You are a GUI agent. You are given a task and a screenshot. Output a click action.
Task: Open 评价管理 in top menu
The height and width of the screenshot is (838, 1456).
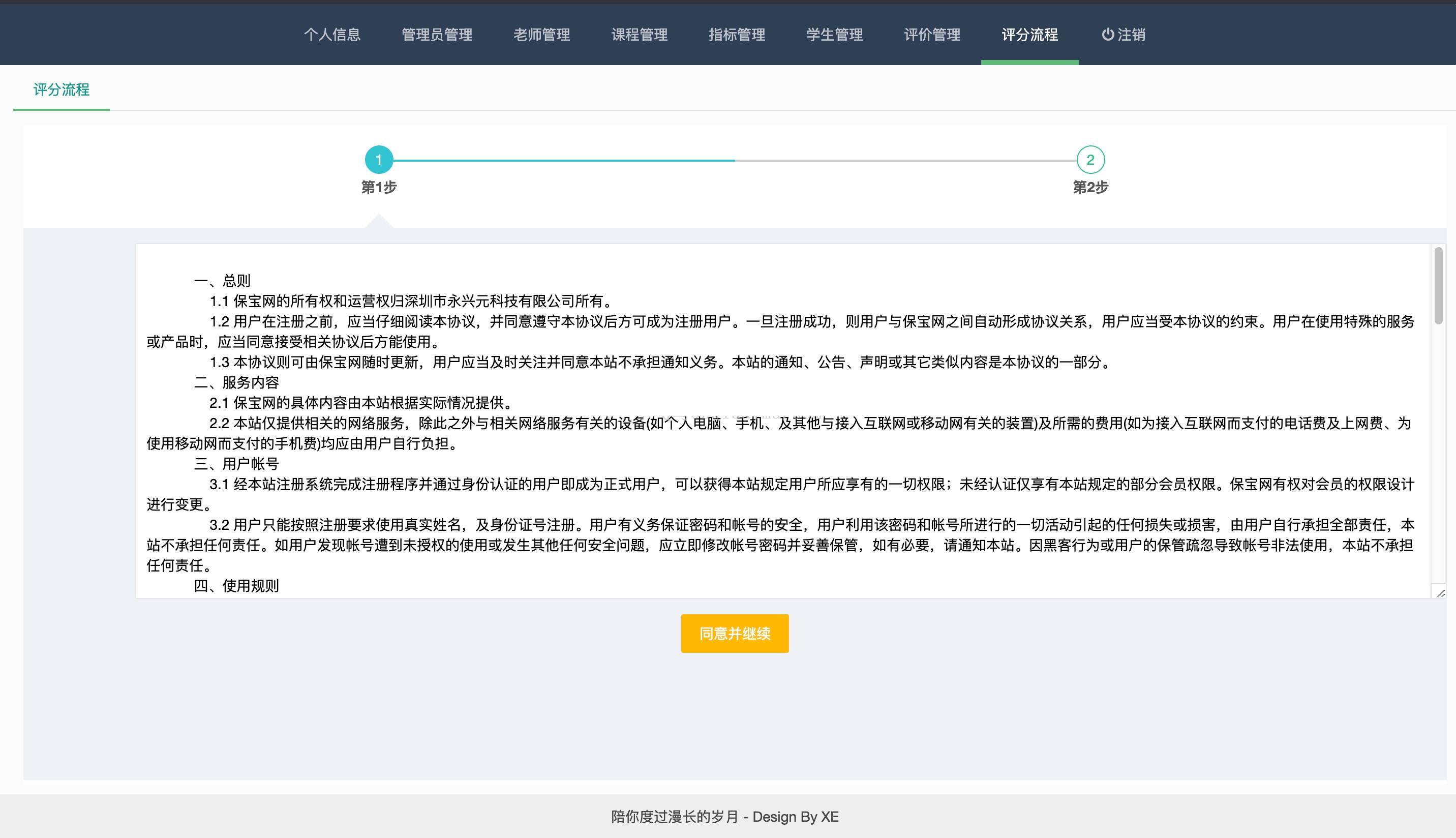pos(932,35)
